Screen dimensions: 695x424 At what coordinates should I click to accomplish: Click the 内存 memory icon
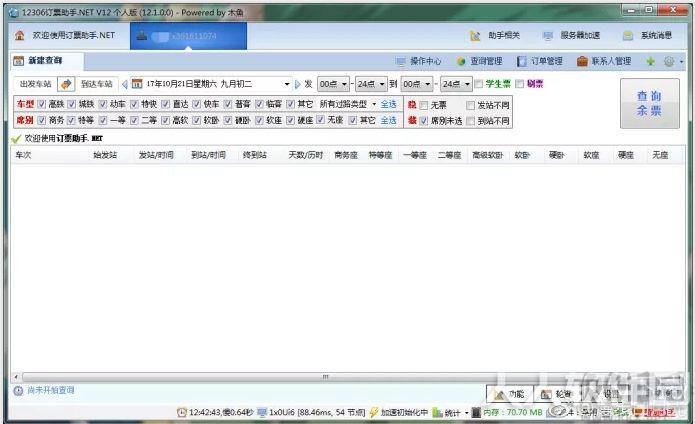click(x=476, y=412)
